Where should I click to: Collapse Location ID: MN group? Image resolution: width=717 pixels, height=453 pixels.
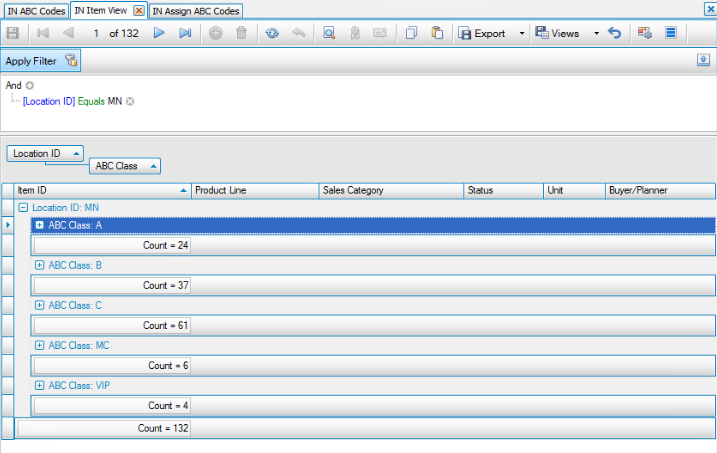click(23, 207)
